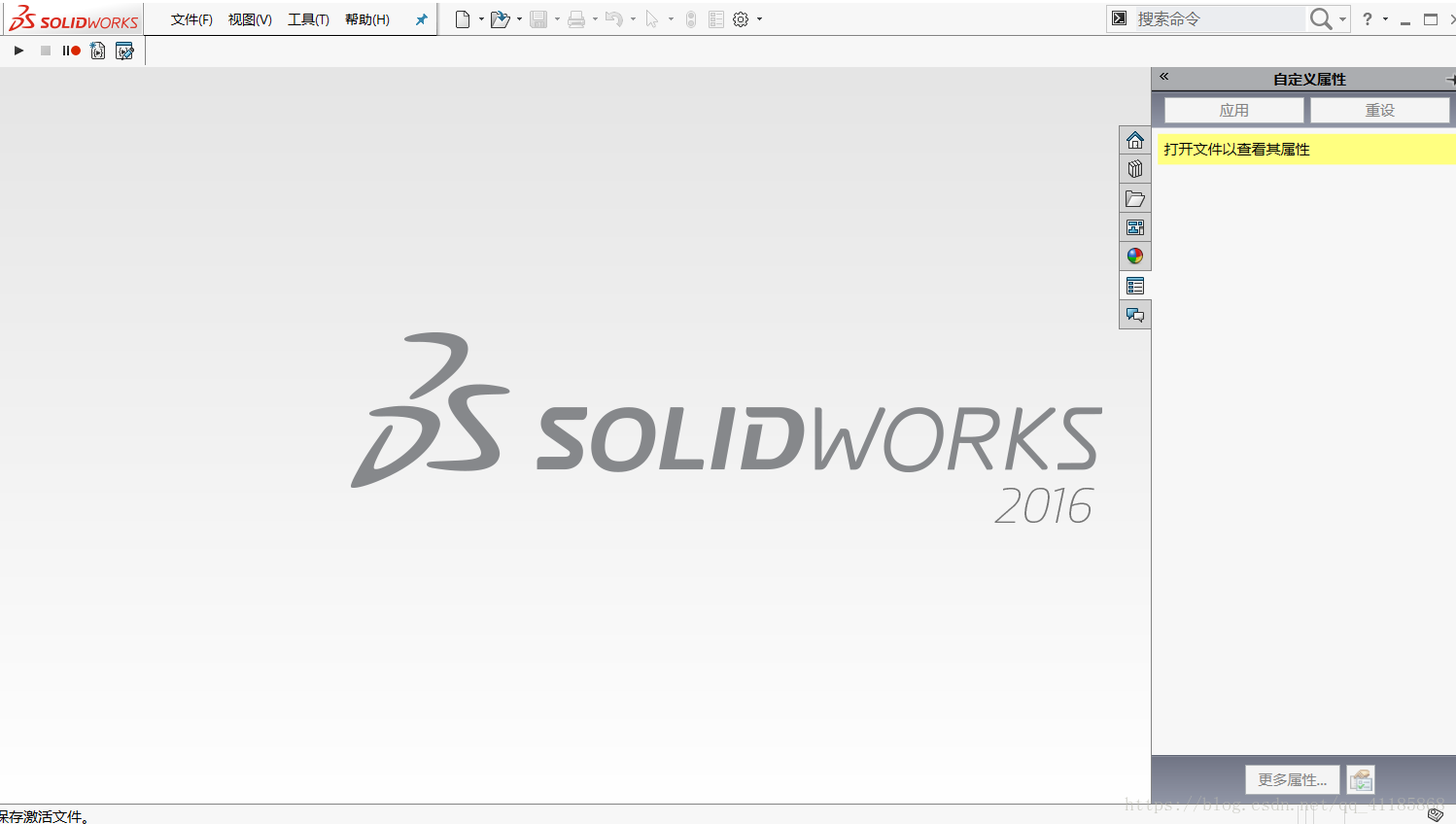Open the 工具(T) menu
Screen dimensions: 1456x824
pos(308,19)
